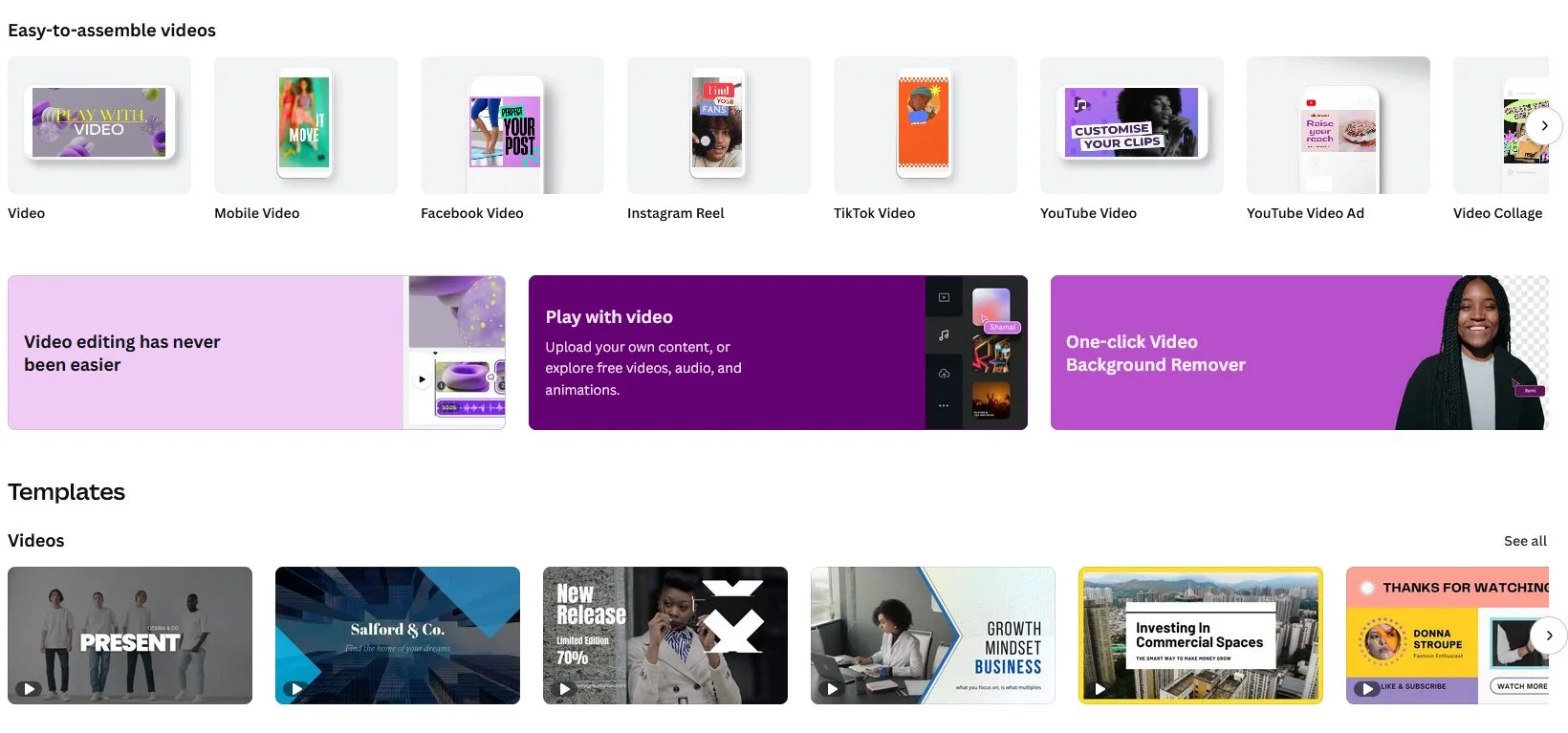Image resolution: width=1568 pixels, height=733 pixels.
Task: Open 'One-click Video Background Remover' banner
Action: (1299, 353)
